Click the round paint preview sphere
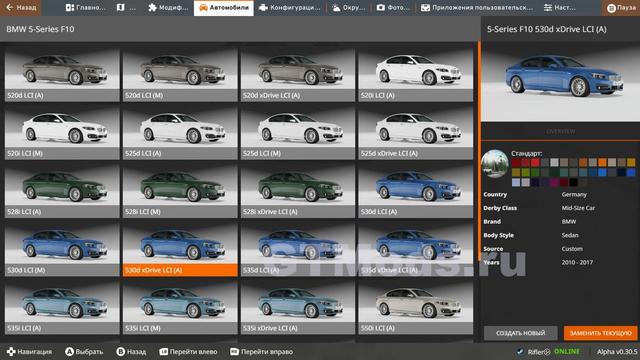 click(x=495, y=164)
